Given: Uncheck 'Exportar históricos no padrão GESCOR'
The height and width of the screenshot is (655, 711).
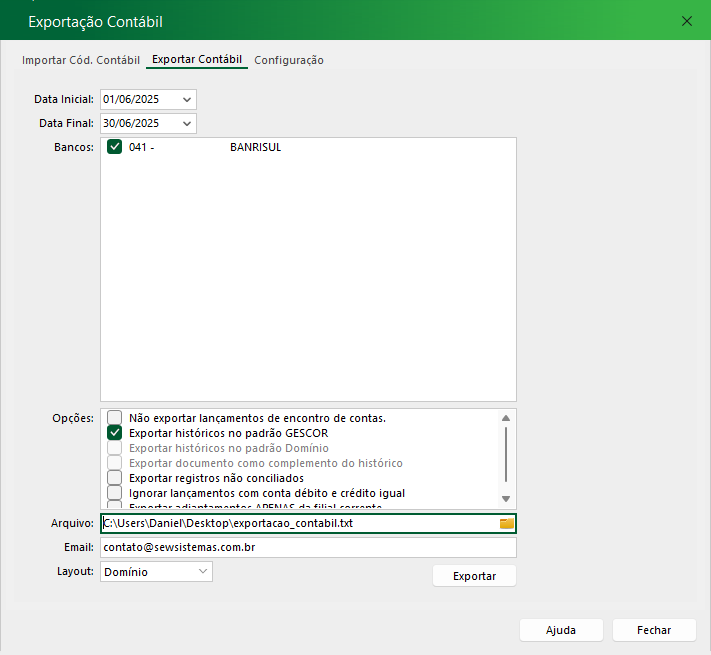Looking at the screenshot, I should coord(115,433).
